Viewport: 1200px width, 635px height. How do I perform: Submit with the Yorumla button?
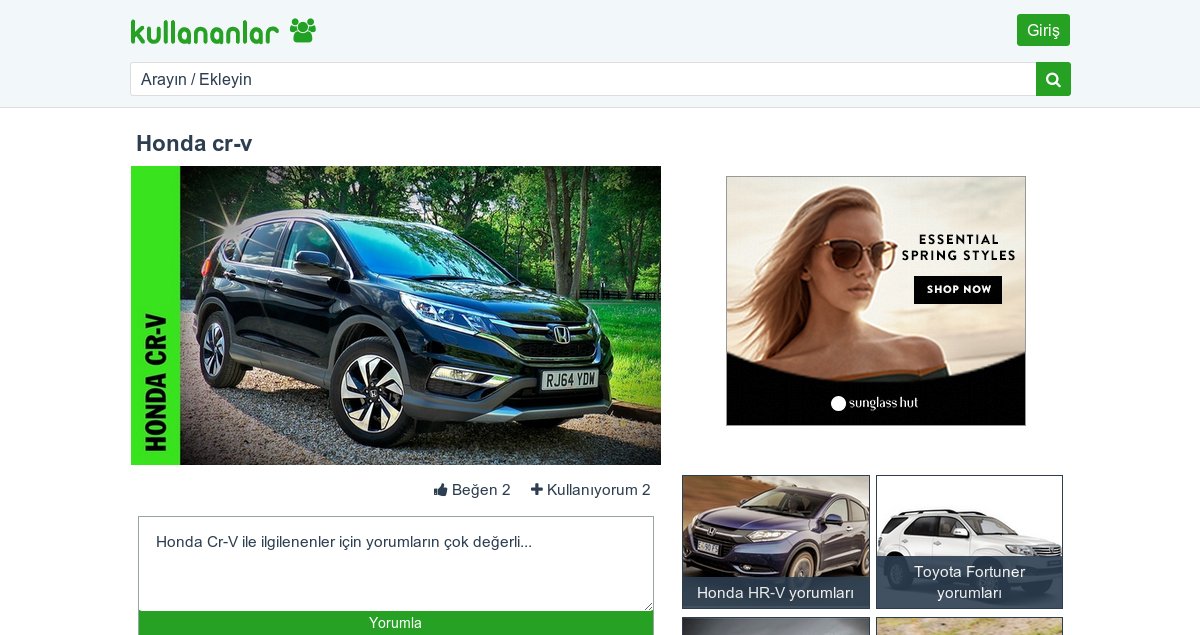pos(396,623)
